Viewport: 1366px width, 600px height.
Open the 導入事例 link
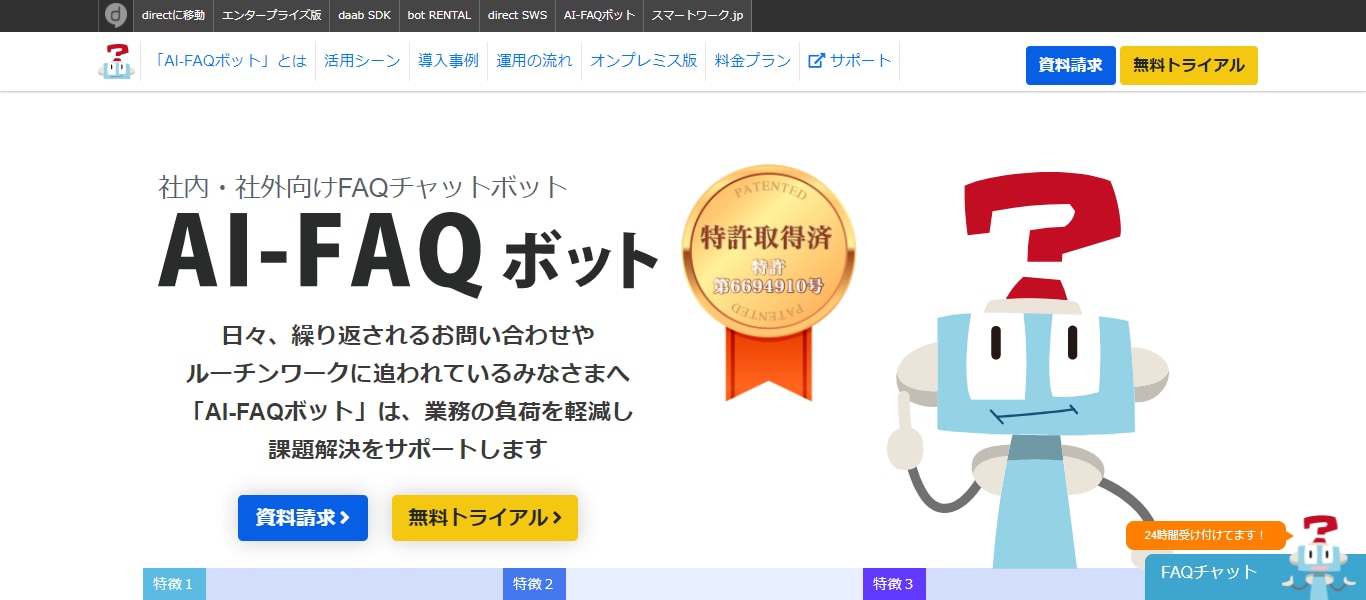[x=448, y=60]
